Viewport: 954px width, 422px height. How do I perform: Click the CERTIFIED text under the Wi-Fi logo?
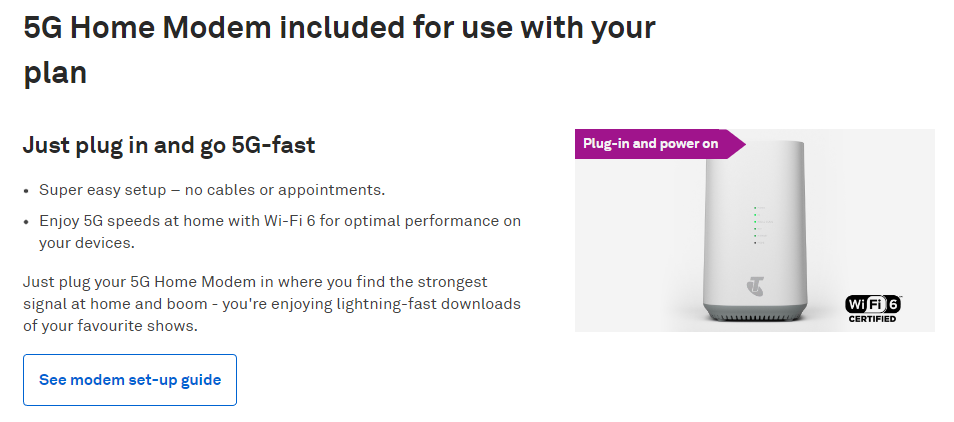[872, 319]
